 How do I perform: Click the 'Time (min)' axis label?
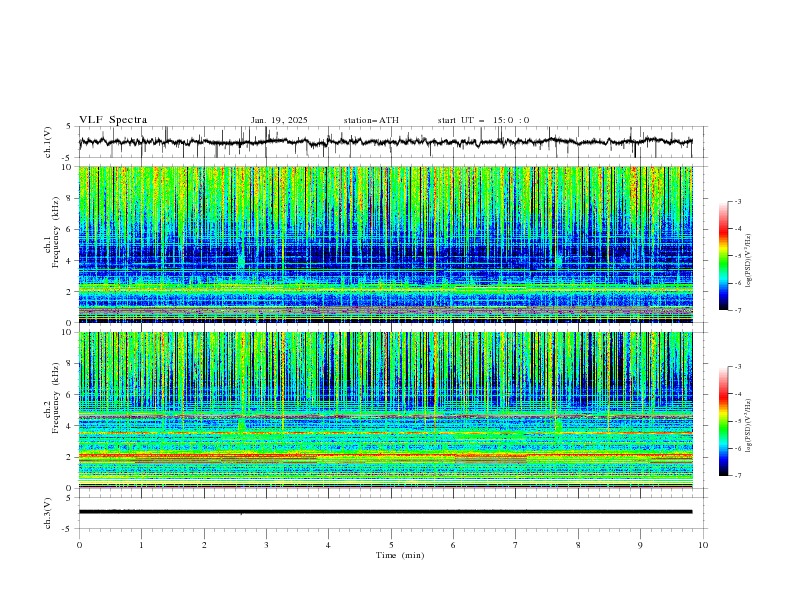(400, 555)
